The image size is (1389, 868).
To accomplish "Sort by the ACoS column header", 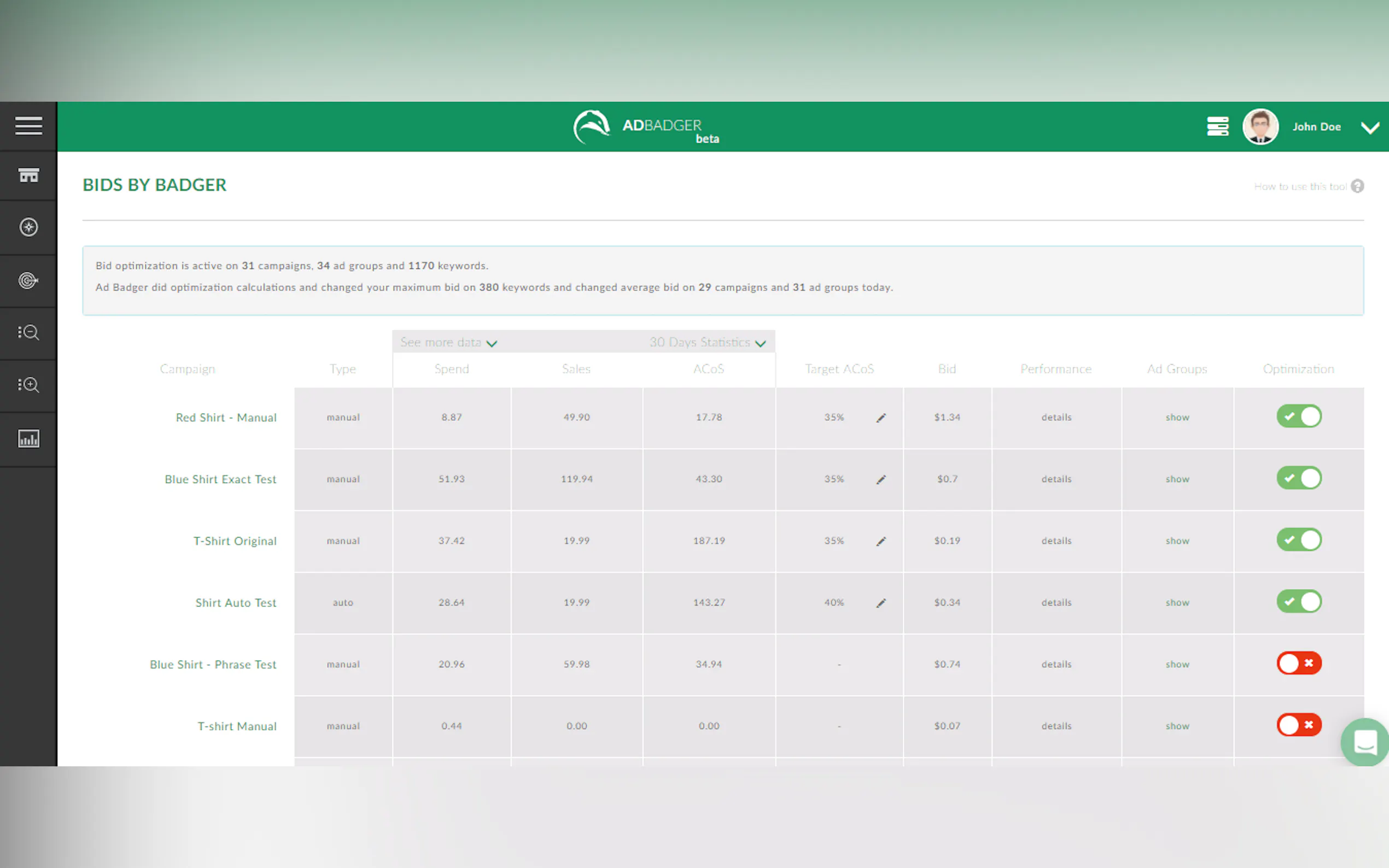I will 708,369.
